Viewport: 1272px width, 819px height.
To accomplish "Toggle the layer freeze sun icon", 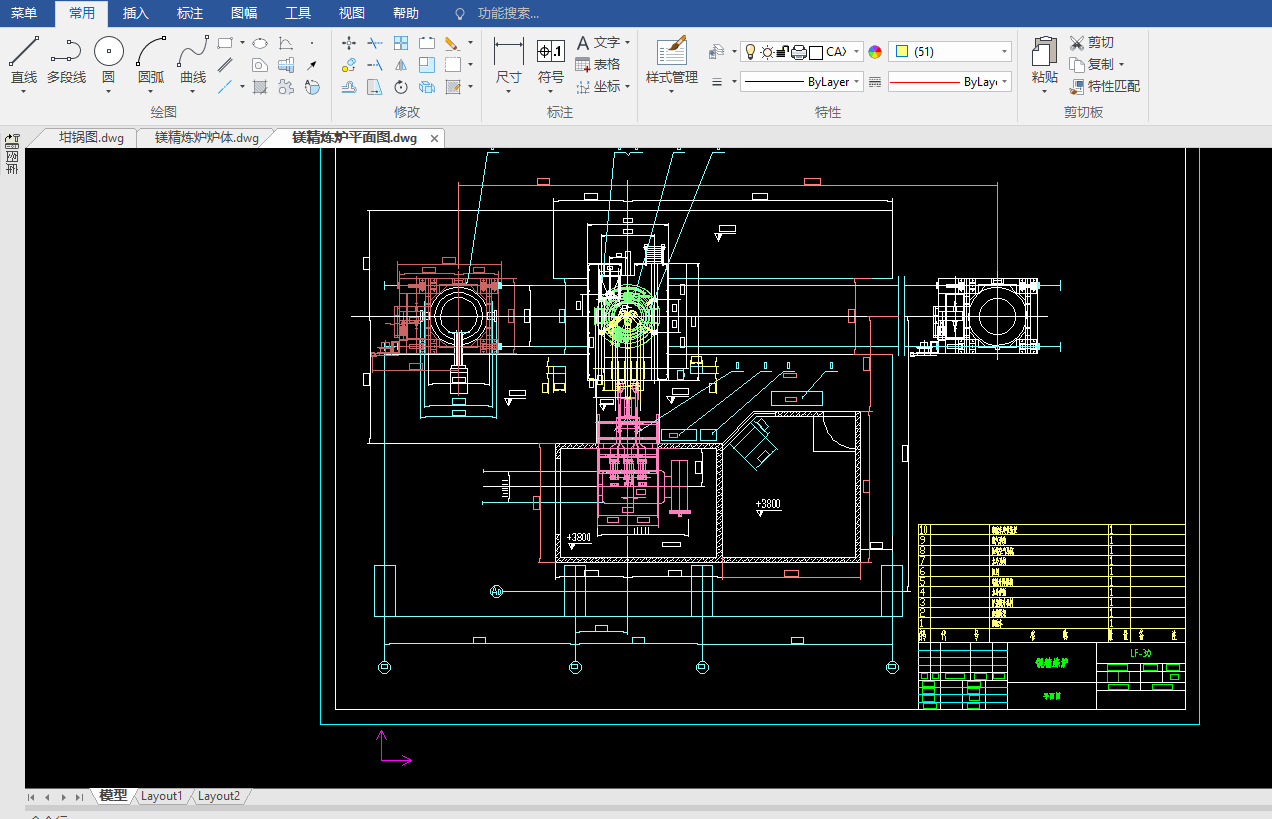I will pyautogui.click(x=766, y=52).
